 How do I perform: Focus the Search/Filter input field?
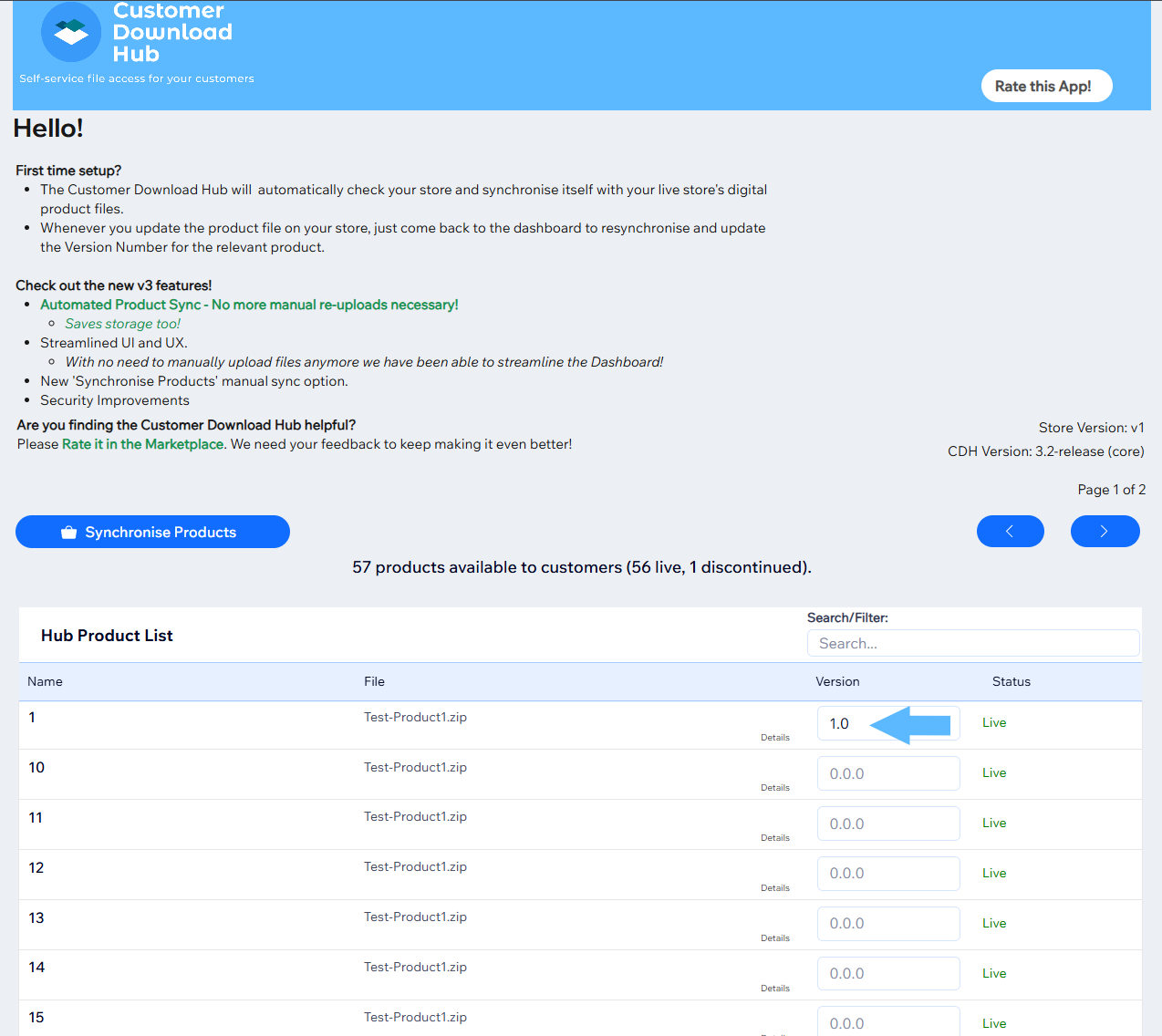coord(973,643)
